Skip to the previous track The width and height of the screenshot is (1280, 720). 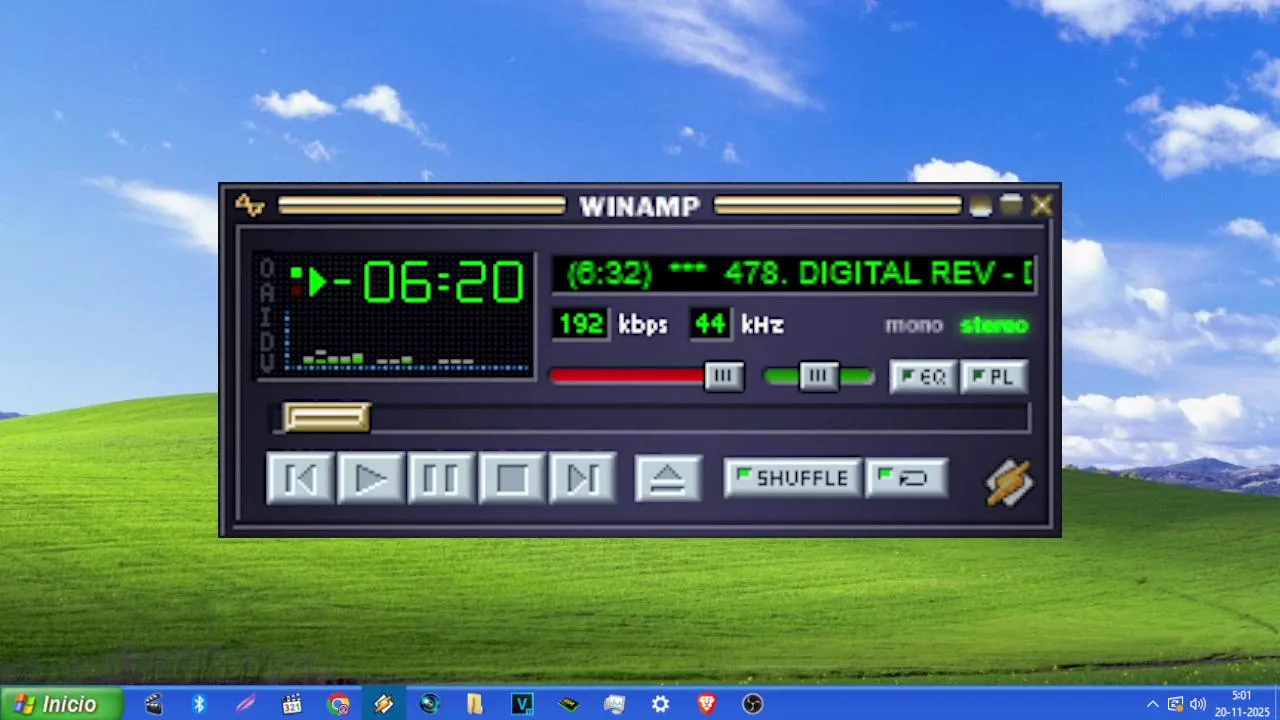point(300,479)
